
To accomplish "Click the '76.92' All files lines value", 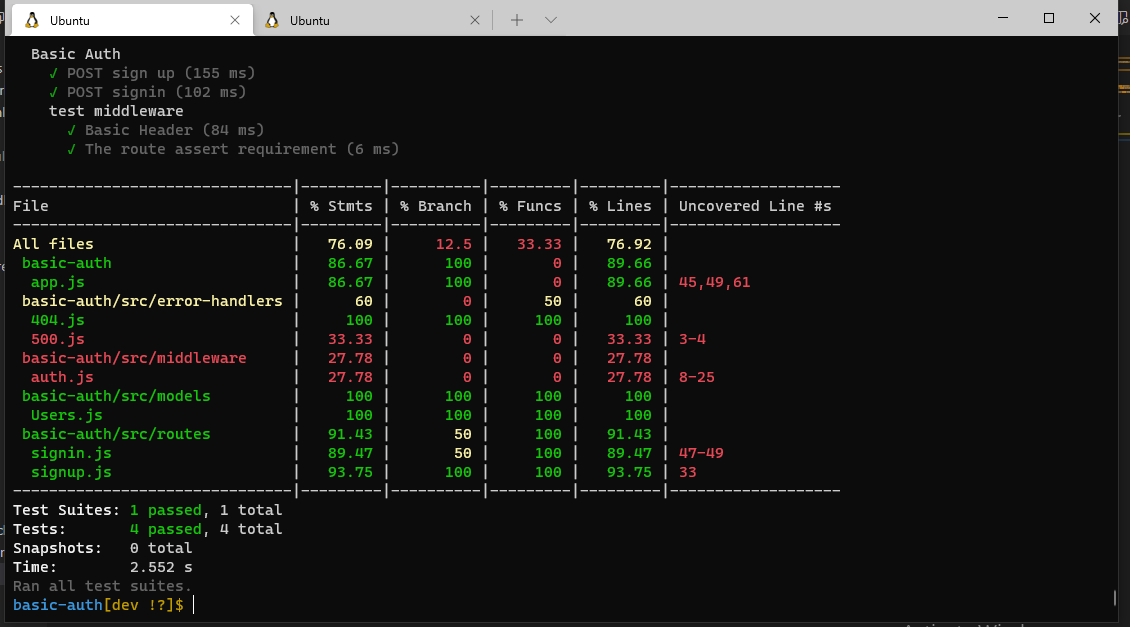I will (629, 244).
